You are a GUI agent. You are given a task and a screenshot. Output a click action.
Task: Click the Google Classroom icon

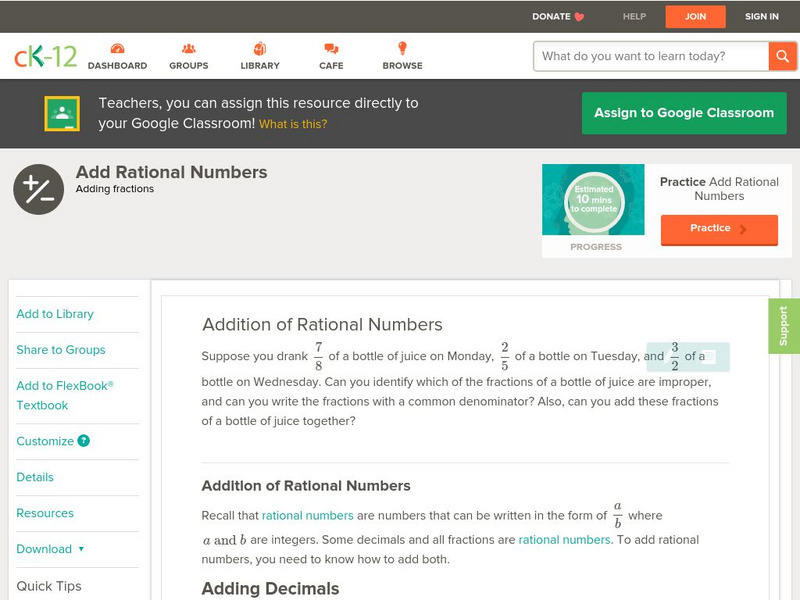pyautogui.click(x=62, y=114)
